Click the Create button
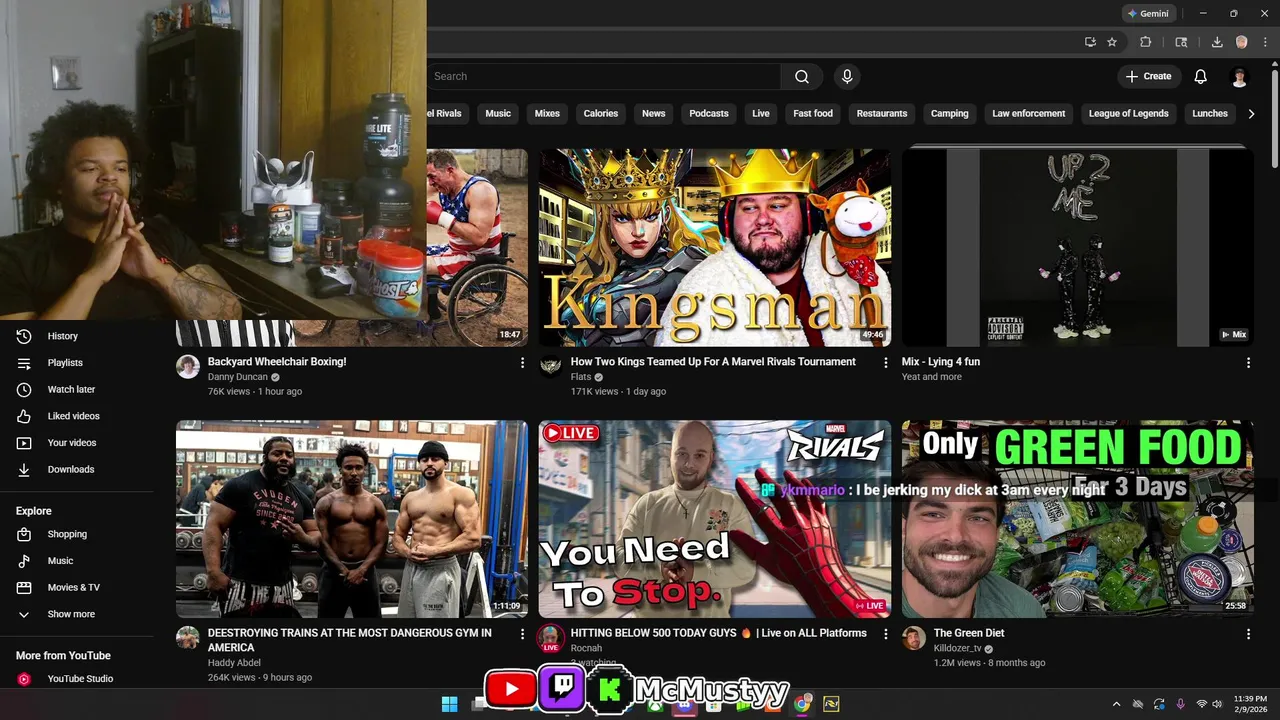The width and height of the screenshot is (1280, 720). [x=1148, y=76]
